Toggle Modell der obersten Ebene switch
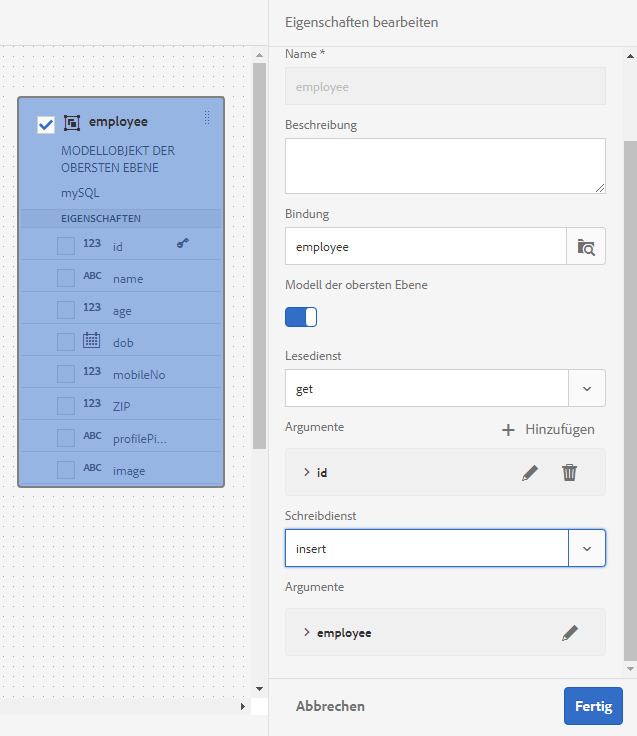Viewport: 637px width, 736px height. [x=301, y=317]
